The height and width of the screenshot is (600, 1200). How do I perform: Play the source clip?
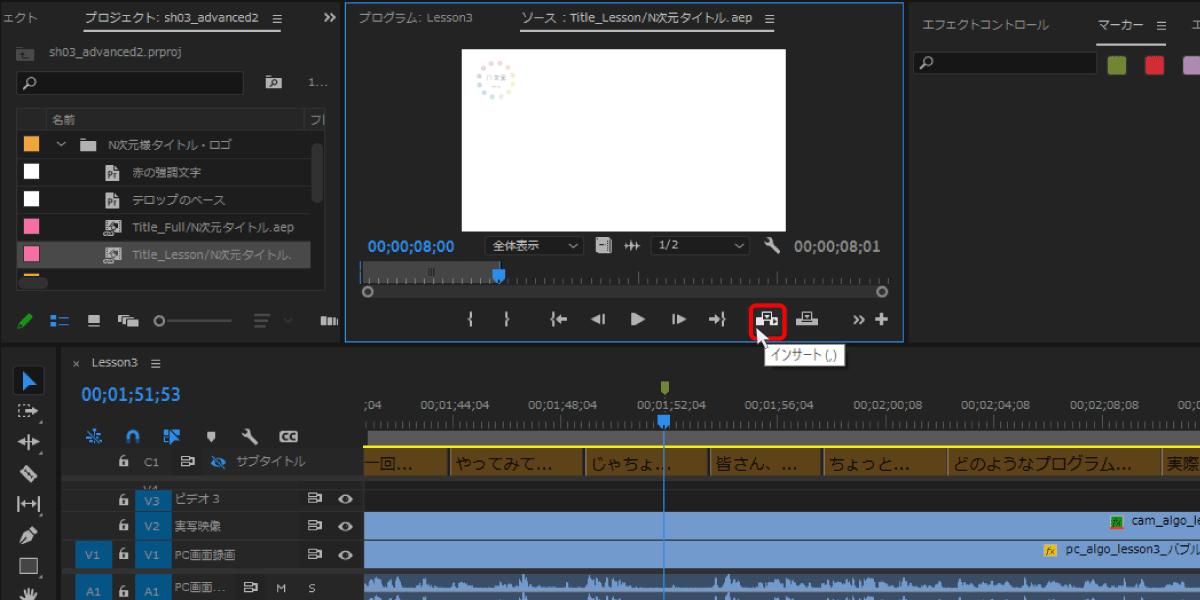638,319
